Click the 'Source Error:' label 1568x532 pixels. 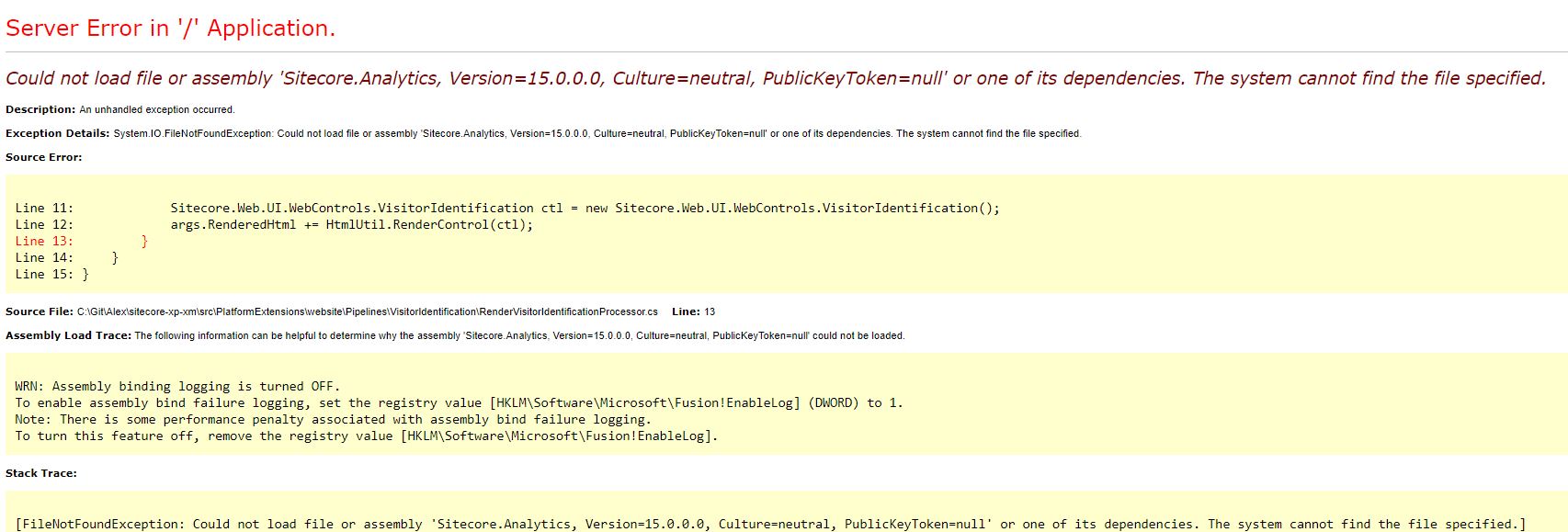43,157
